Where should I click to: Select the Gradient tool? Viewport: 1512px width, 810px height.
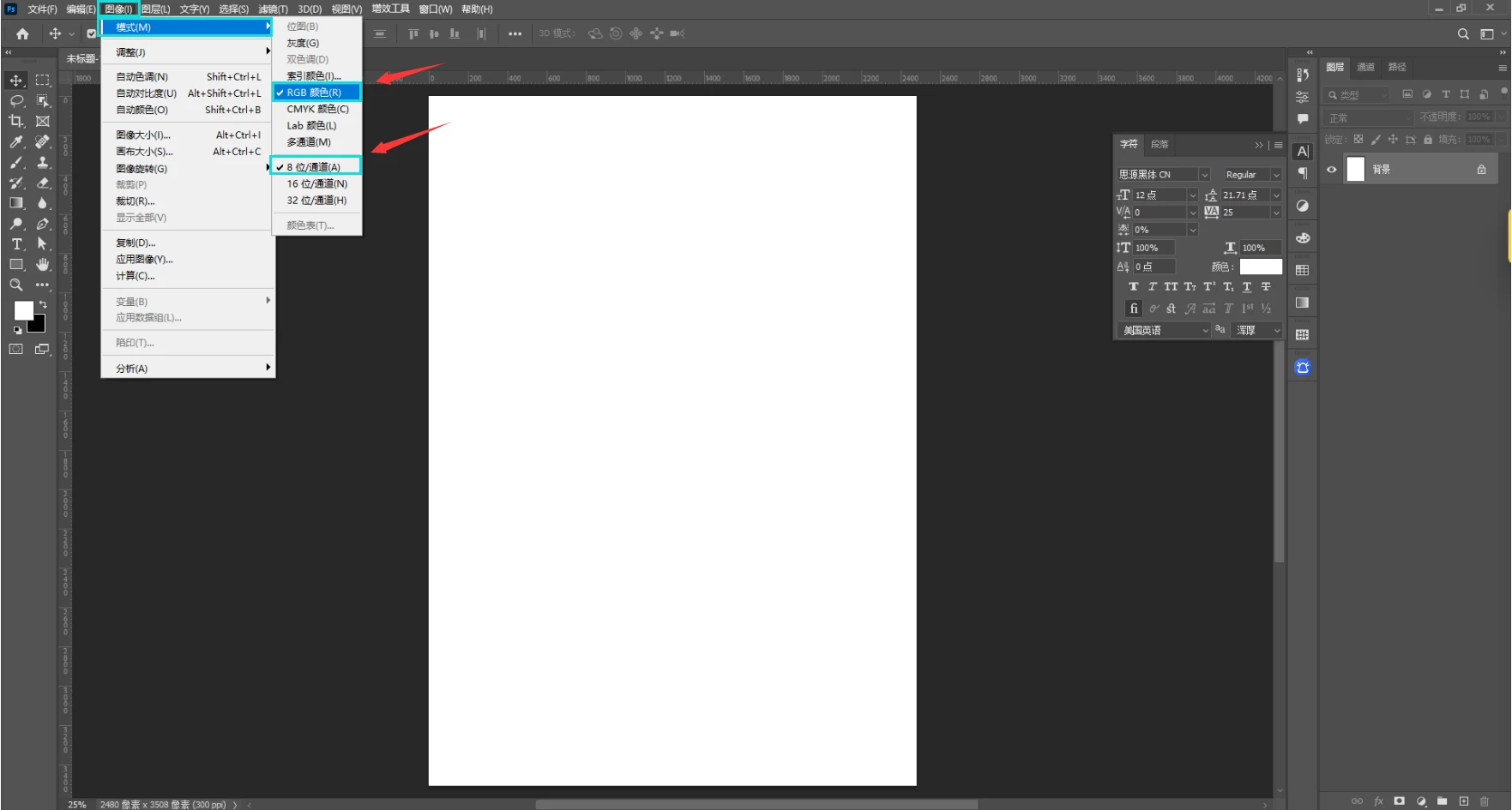coord(16,203)
